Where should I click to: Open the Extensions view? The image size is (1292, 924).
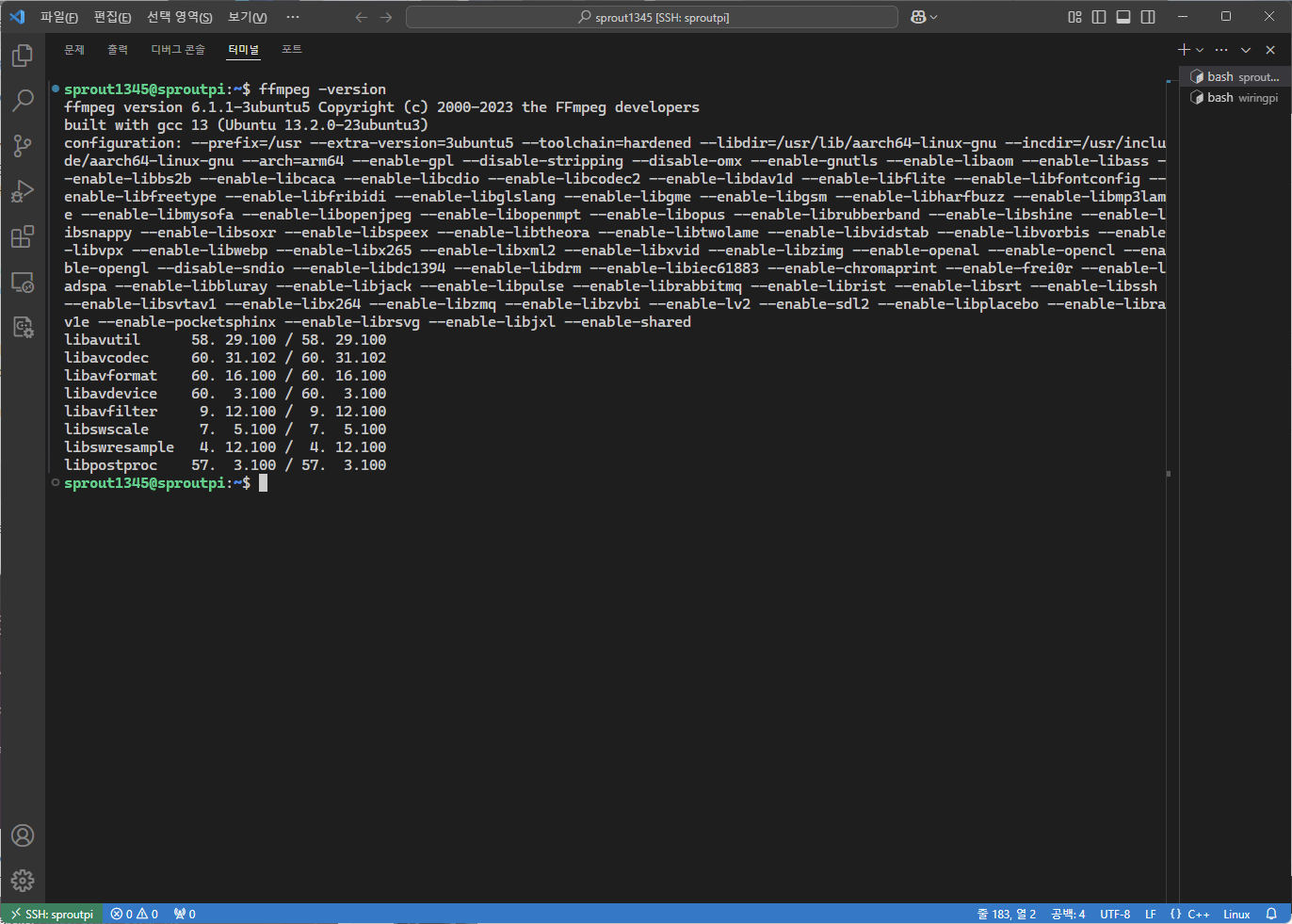[x=23, y=236]
